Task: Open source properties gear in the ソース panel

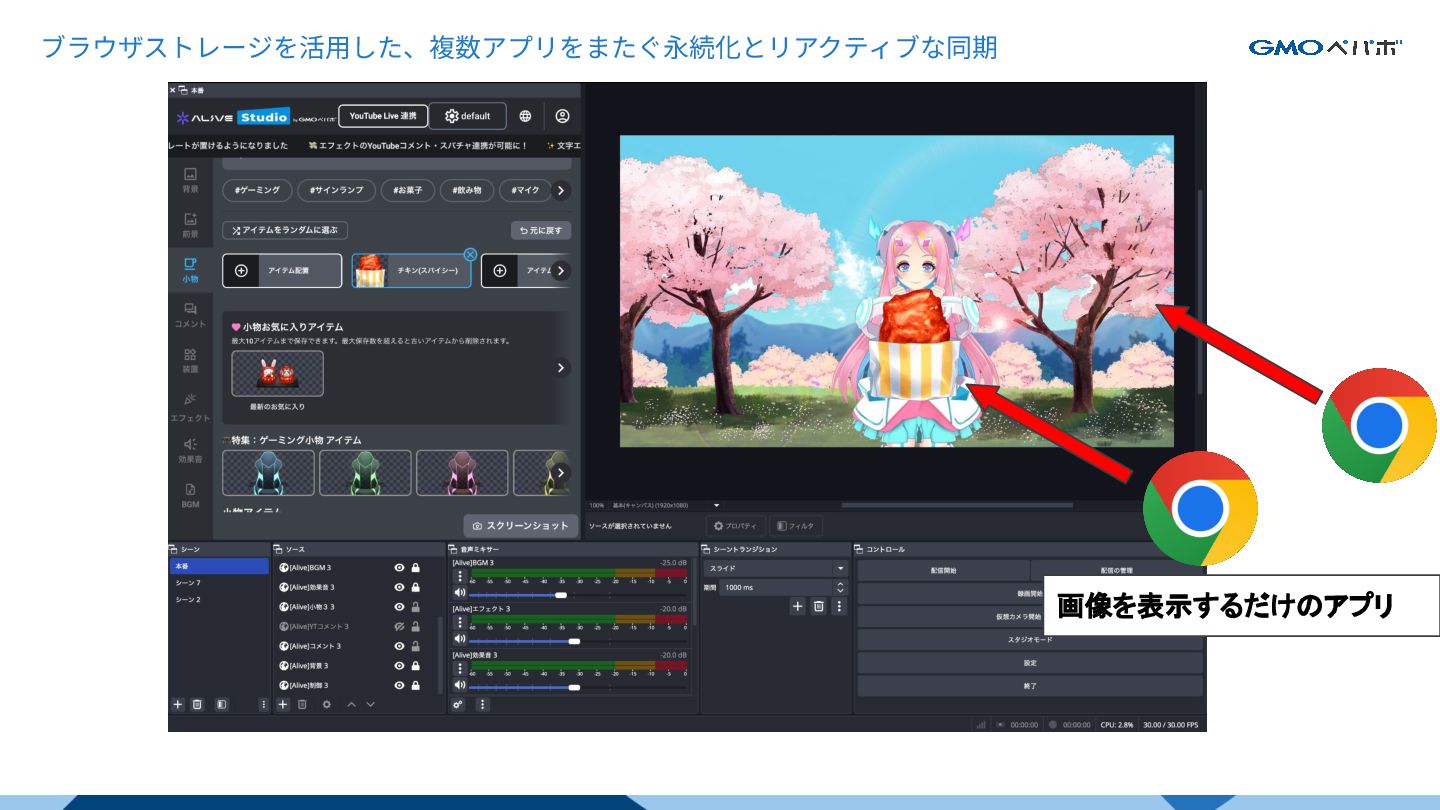Action: point(326,704)
